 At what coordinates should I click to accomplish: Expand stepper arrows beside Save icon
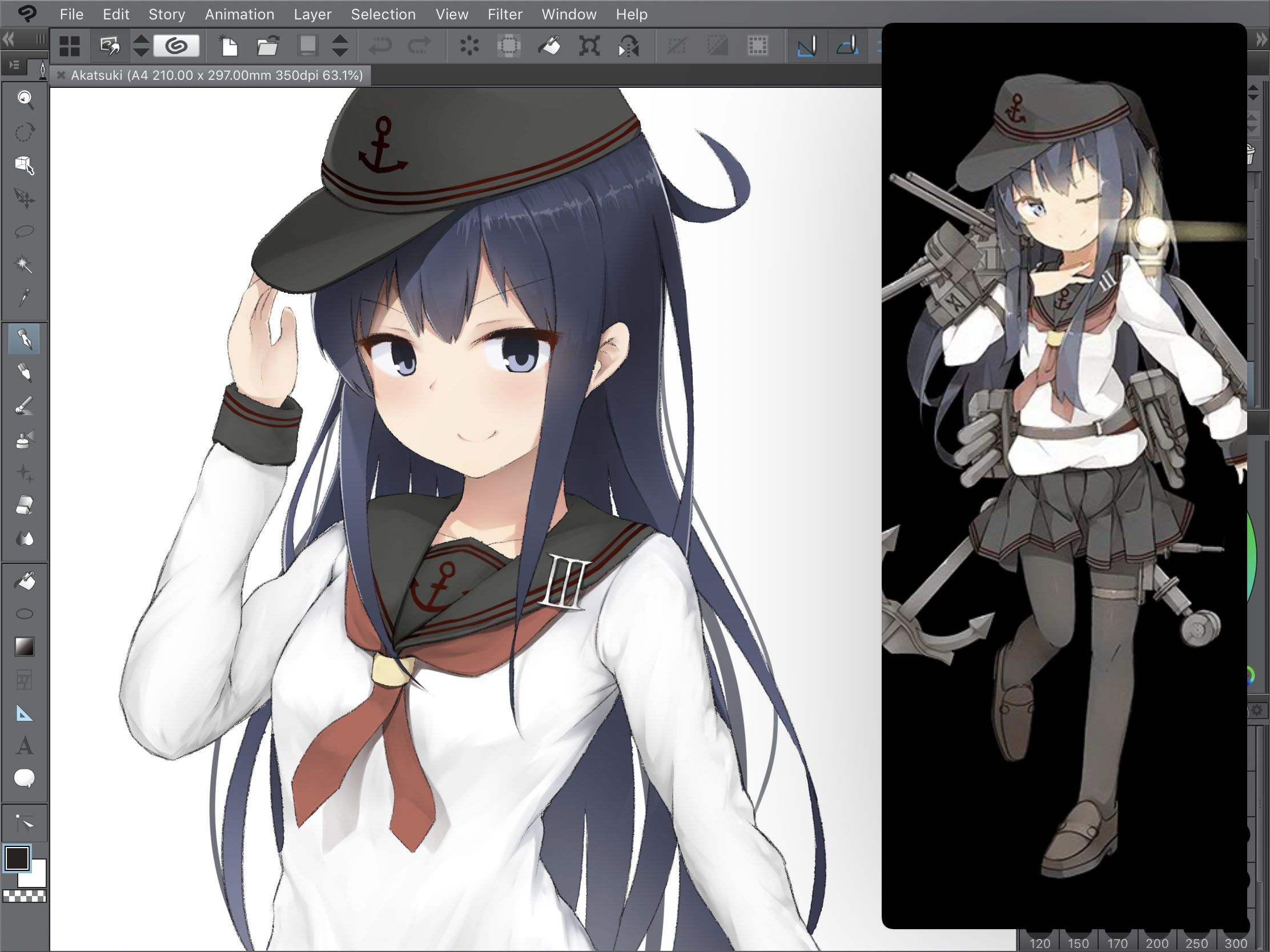[x=340, y=46]
